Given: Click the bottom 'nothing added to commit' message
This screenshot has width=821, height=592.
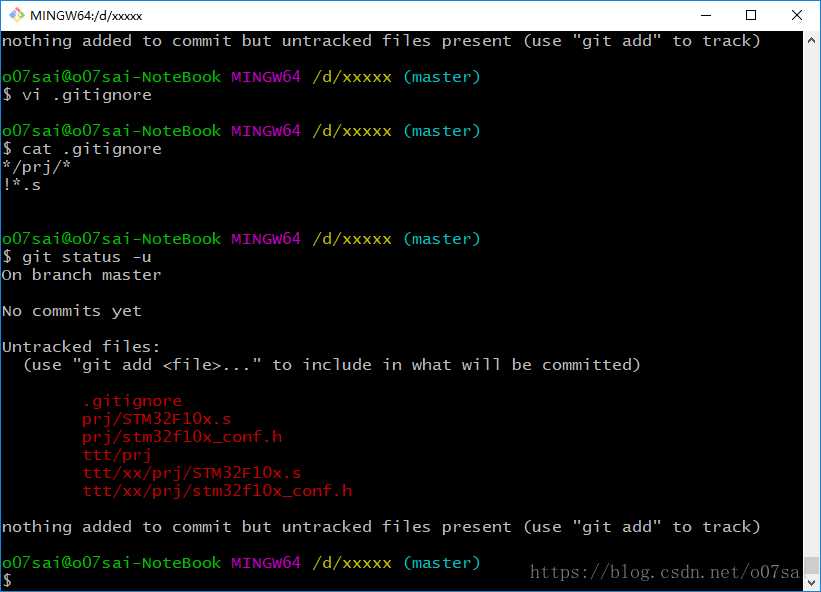Looking at the screenshot, I should click(381, 527).
